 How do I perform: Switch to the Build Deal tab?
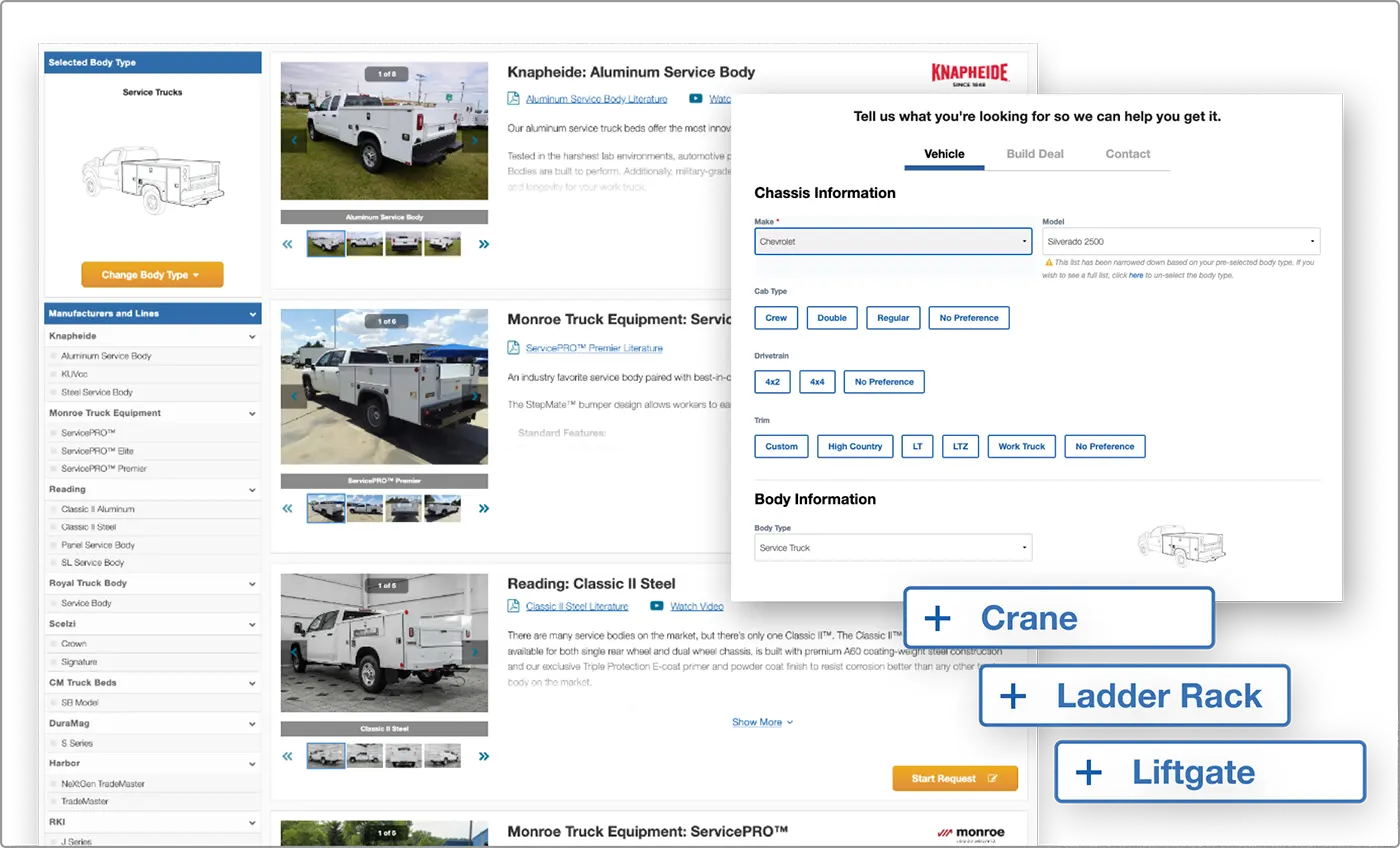tap(1035, 154)
